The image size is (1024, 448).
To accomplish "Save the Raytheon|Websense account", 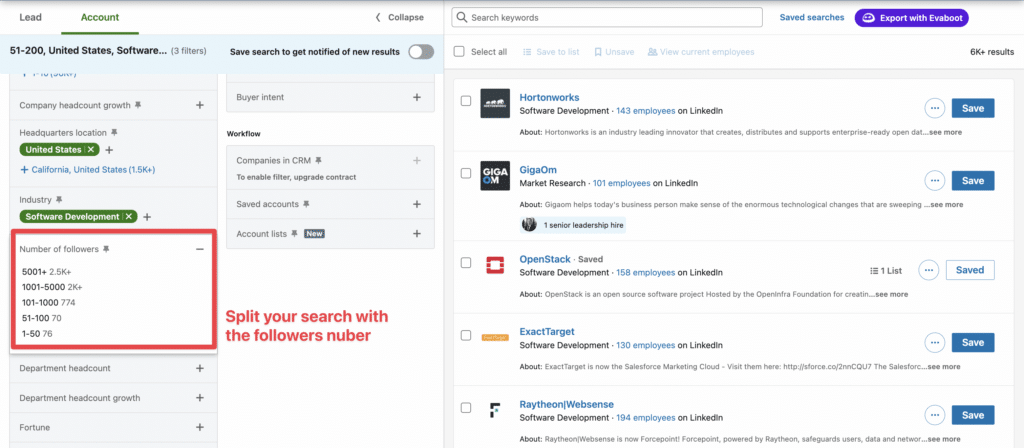I will click(972, 415).
